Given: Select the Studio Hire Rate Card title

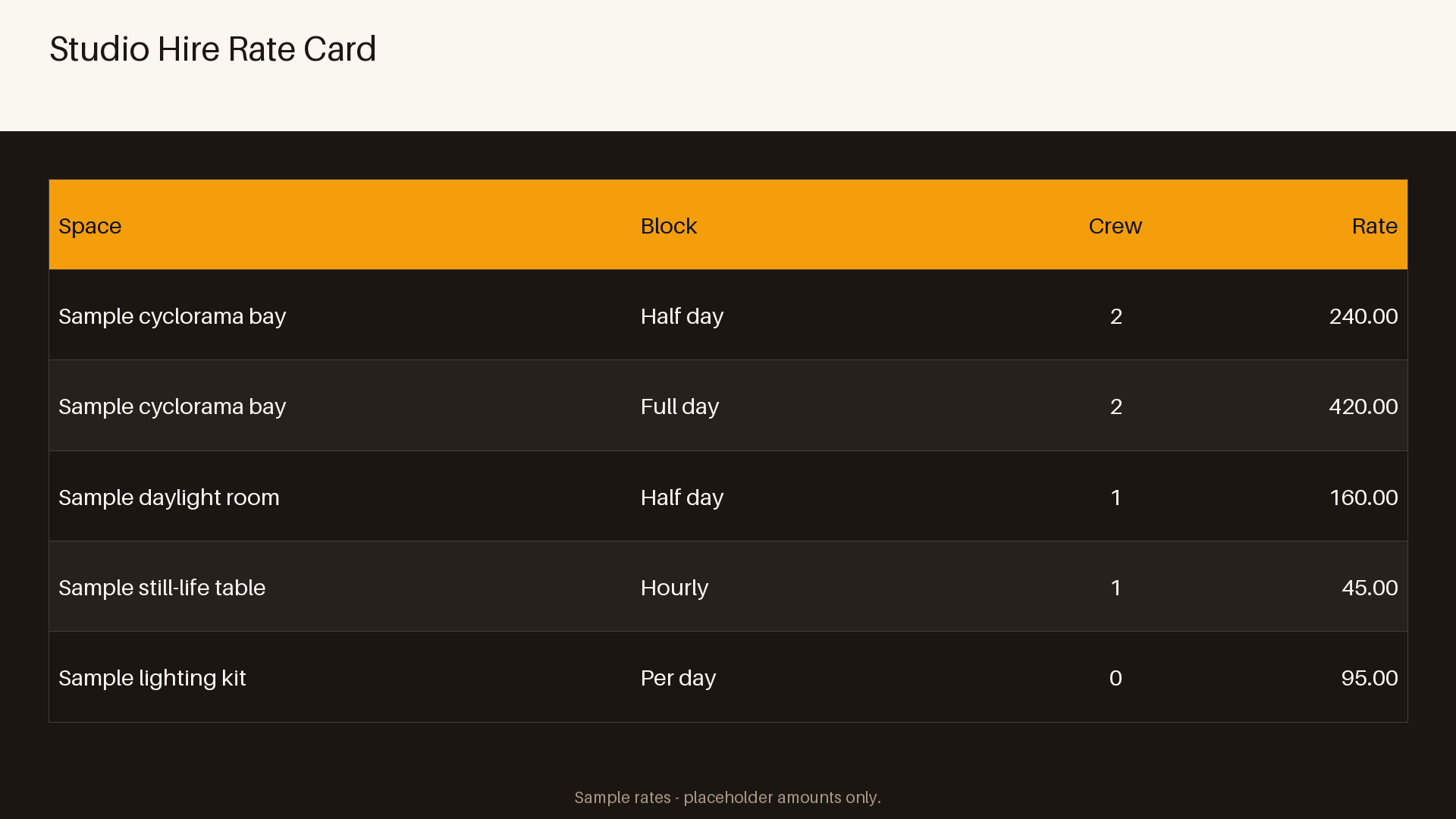Looking at the screenshot, I should point(213,49).
